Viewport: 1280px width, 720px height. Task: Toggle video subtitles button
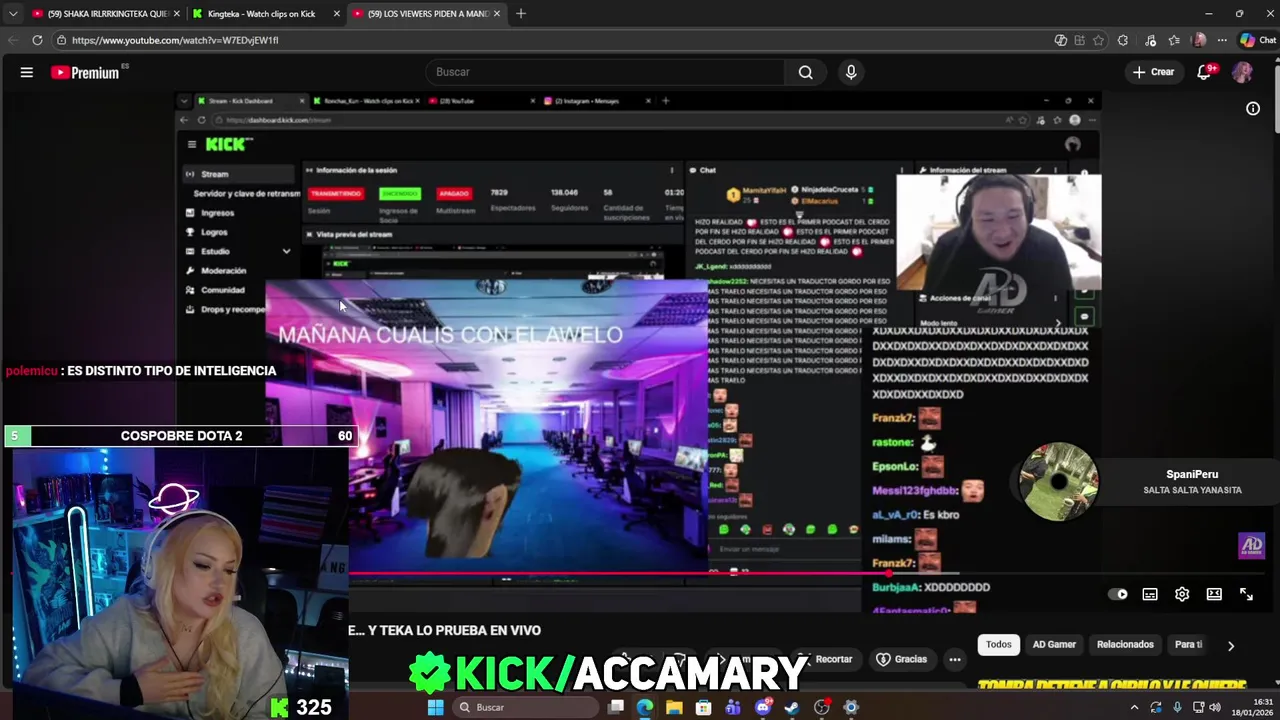coord(1150,594)
